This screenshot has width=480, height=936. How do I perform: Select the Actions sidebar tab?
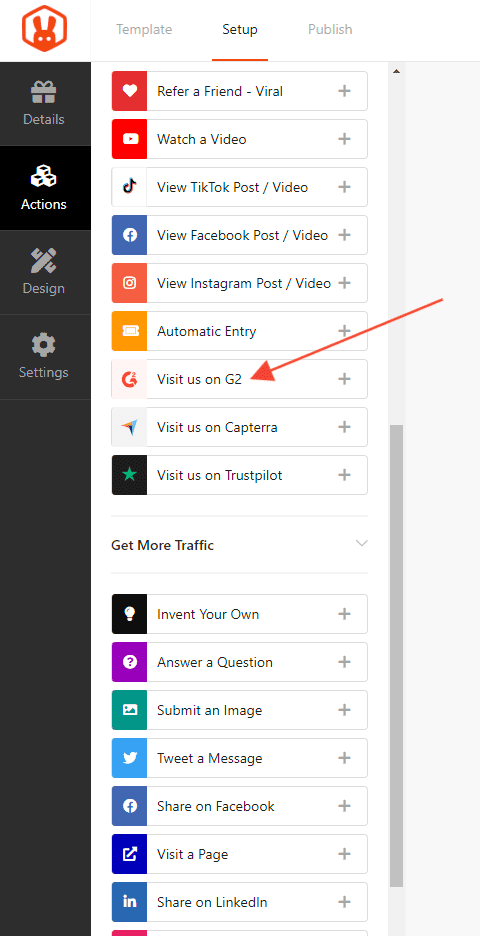44,188
